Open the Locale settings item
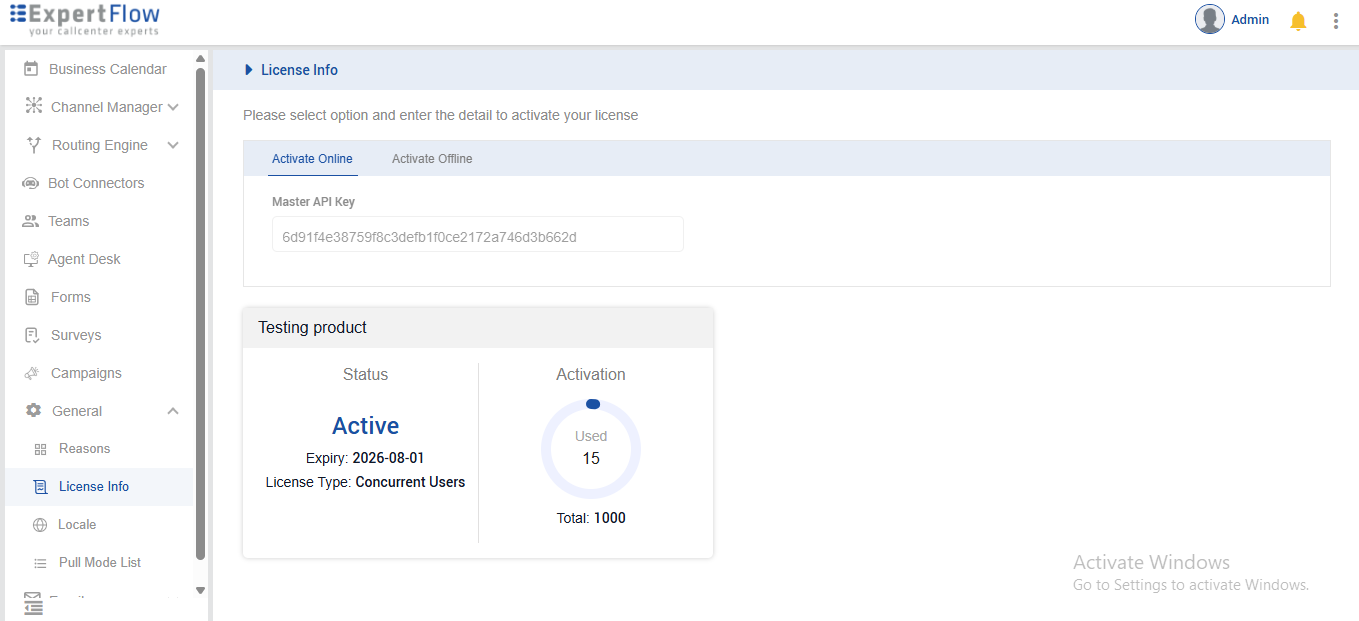Viewport: 1359px width, 621px height. [x=77, y=524]
